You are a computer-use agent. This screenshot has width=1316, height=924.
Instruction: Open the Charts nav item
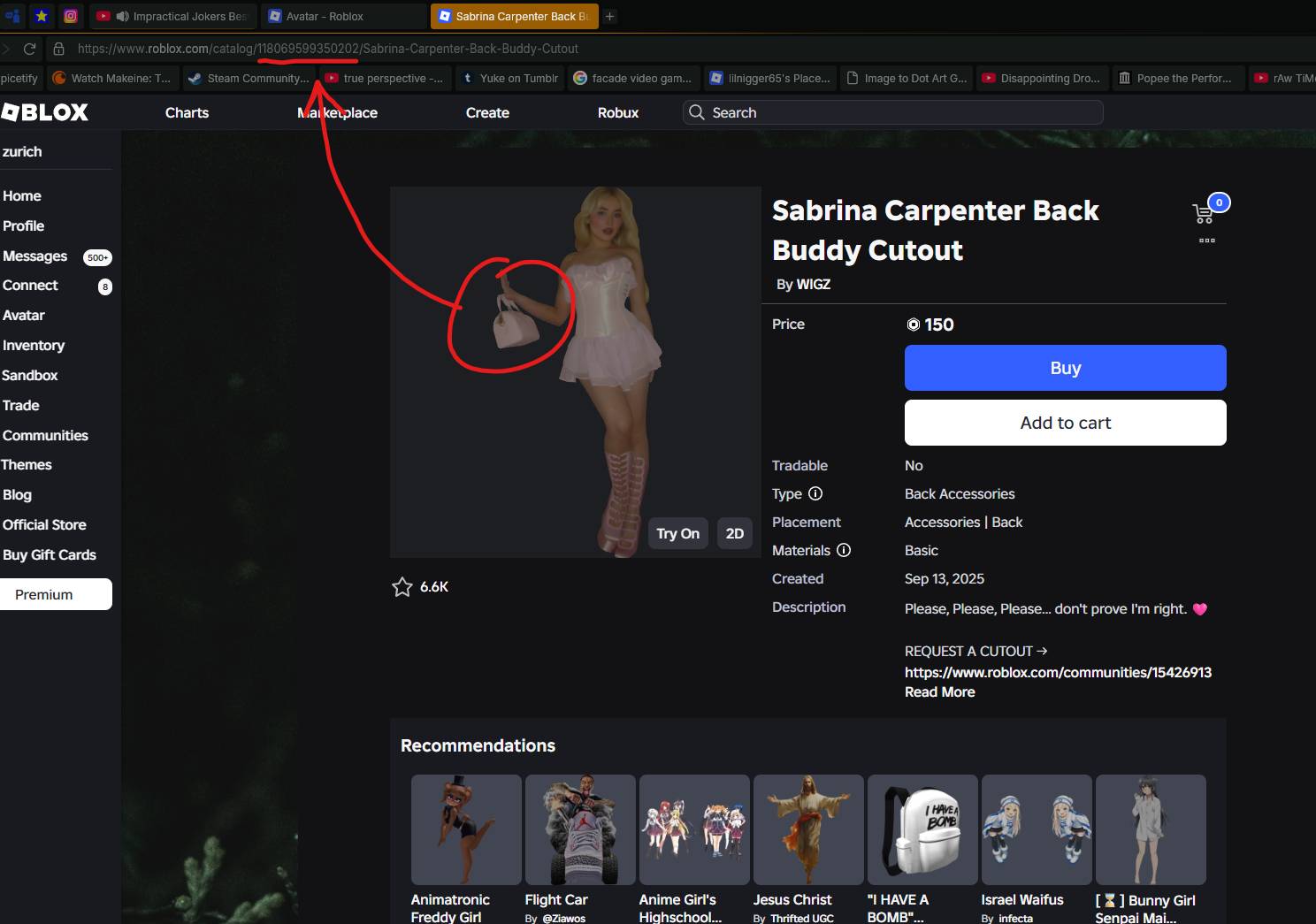tap(187, 112)
